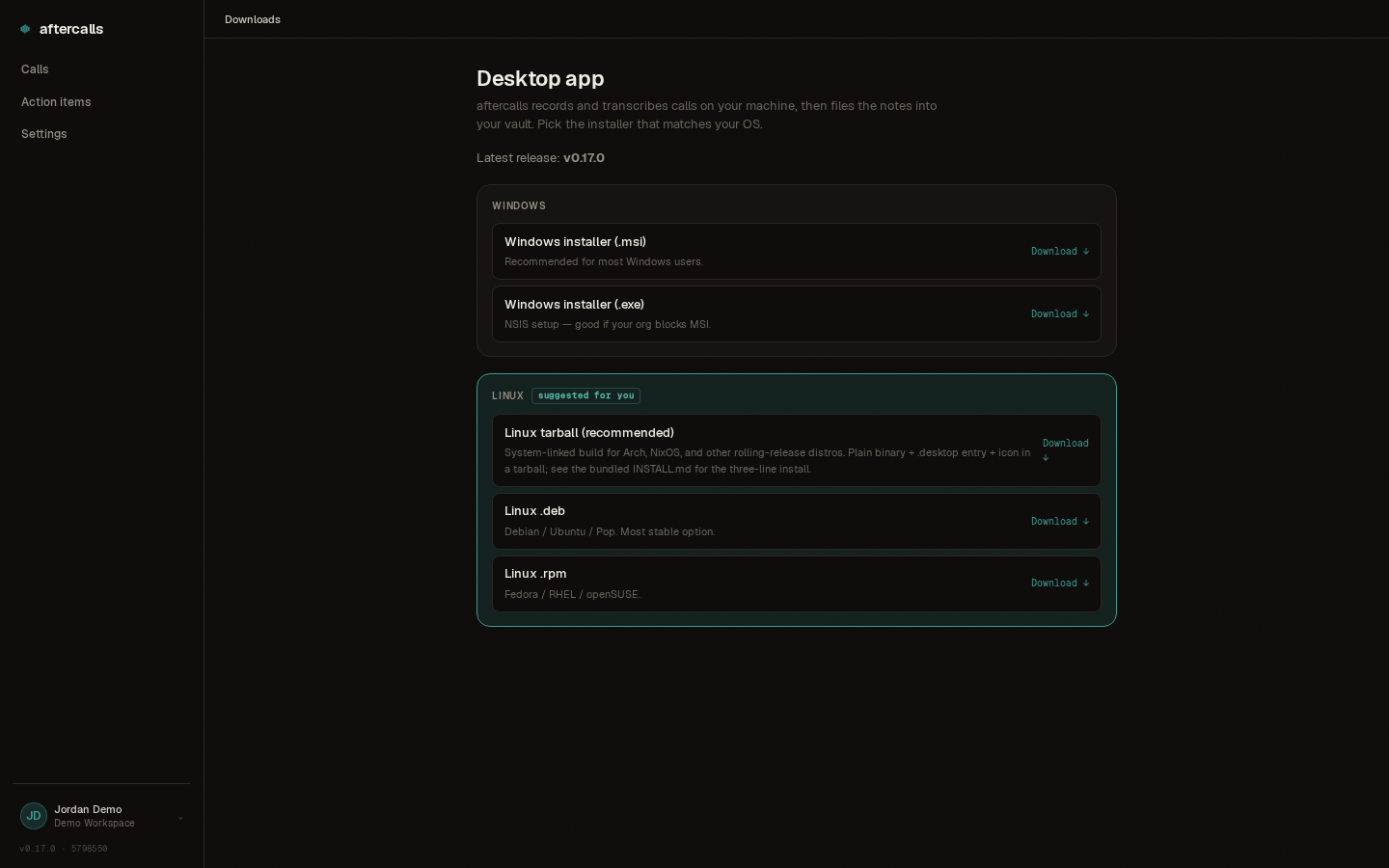The height and width of the screenshot is (868, 1389).
Task: Expand the Jordan Demo account chevron
Action: click(x=179, y=818)
